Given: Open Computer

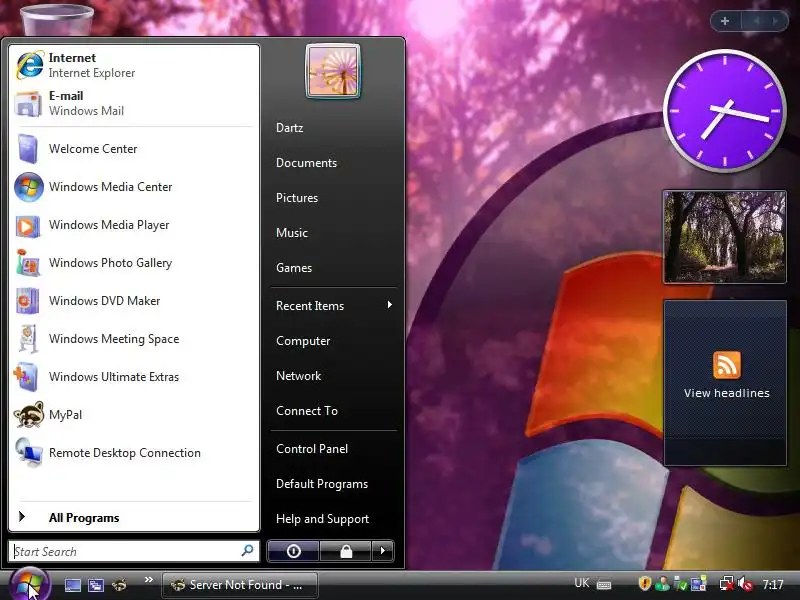Looking at the screenshot, I should coord(333,341).
